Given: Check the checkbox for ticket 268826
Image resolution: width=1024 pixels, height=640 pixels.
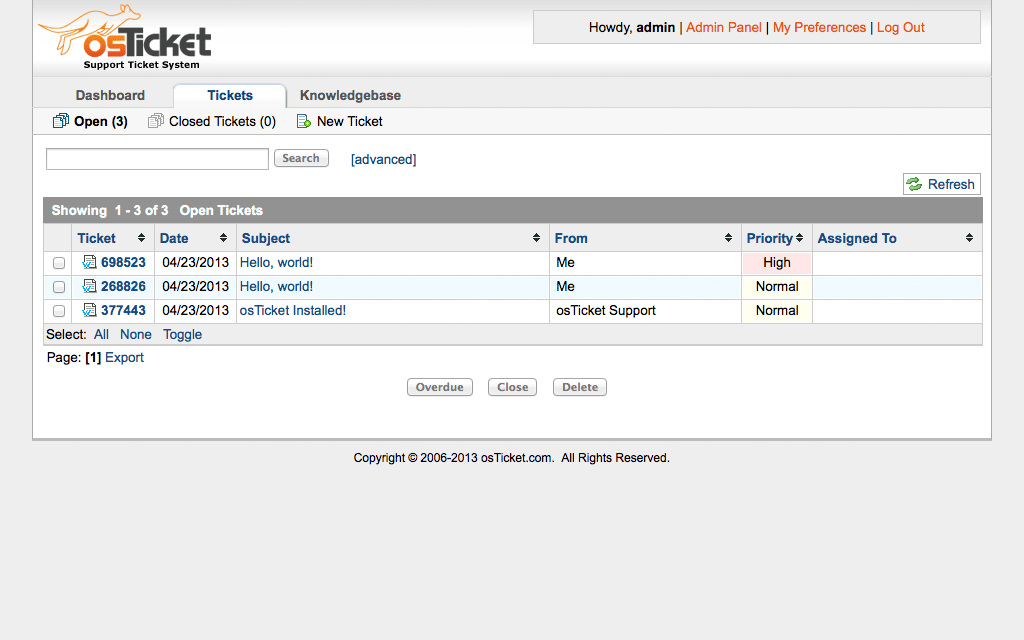Looking at the screenshot, I should point(58,286).
